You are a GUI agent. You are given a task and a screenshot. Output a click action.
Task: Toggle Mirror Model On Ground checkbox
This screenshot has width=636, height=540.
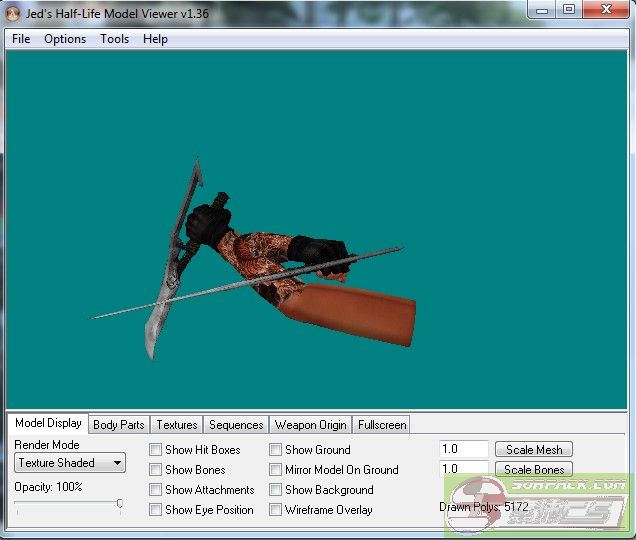coord(275,469)
